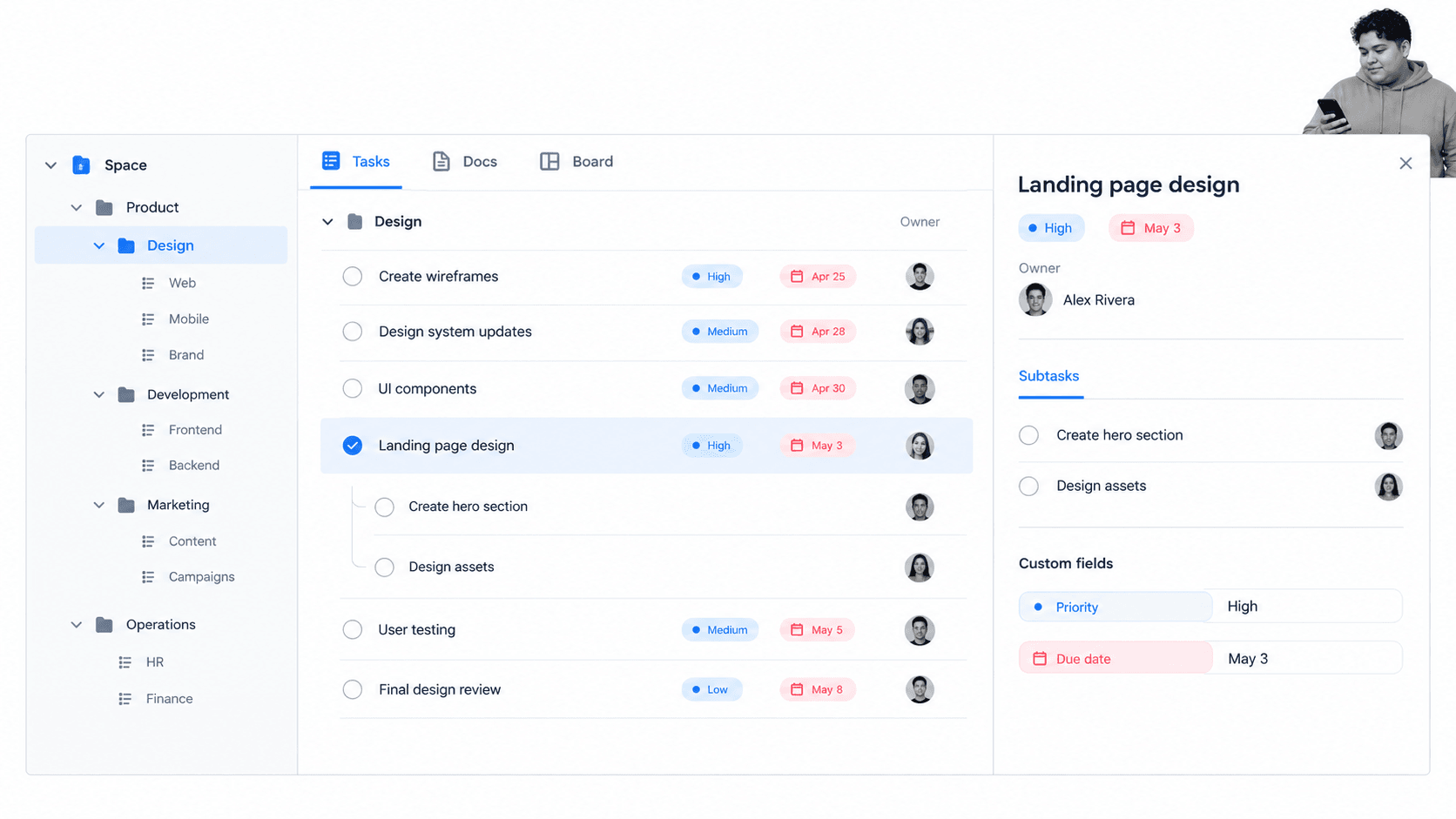Click the Design group folder icon in task list
Image resolution: width=1456 pixels, height=819 pixels.
pyautogui.click(x=355, y=222)
